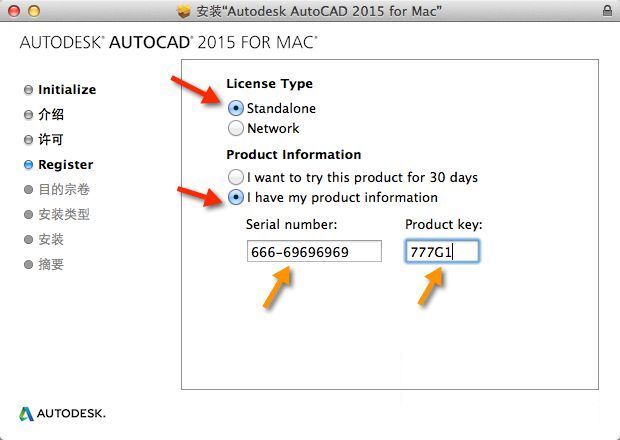
Task: Select the 许可 step in sidebar
Action: tap(44, 140)
